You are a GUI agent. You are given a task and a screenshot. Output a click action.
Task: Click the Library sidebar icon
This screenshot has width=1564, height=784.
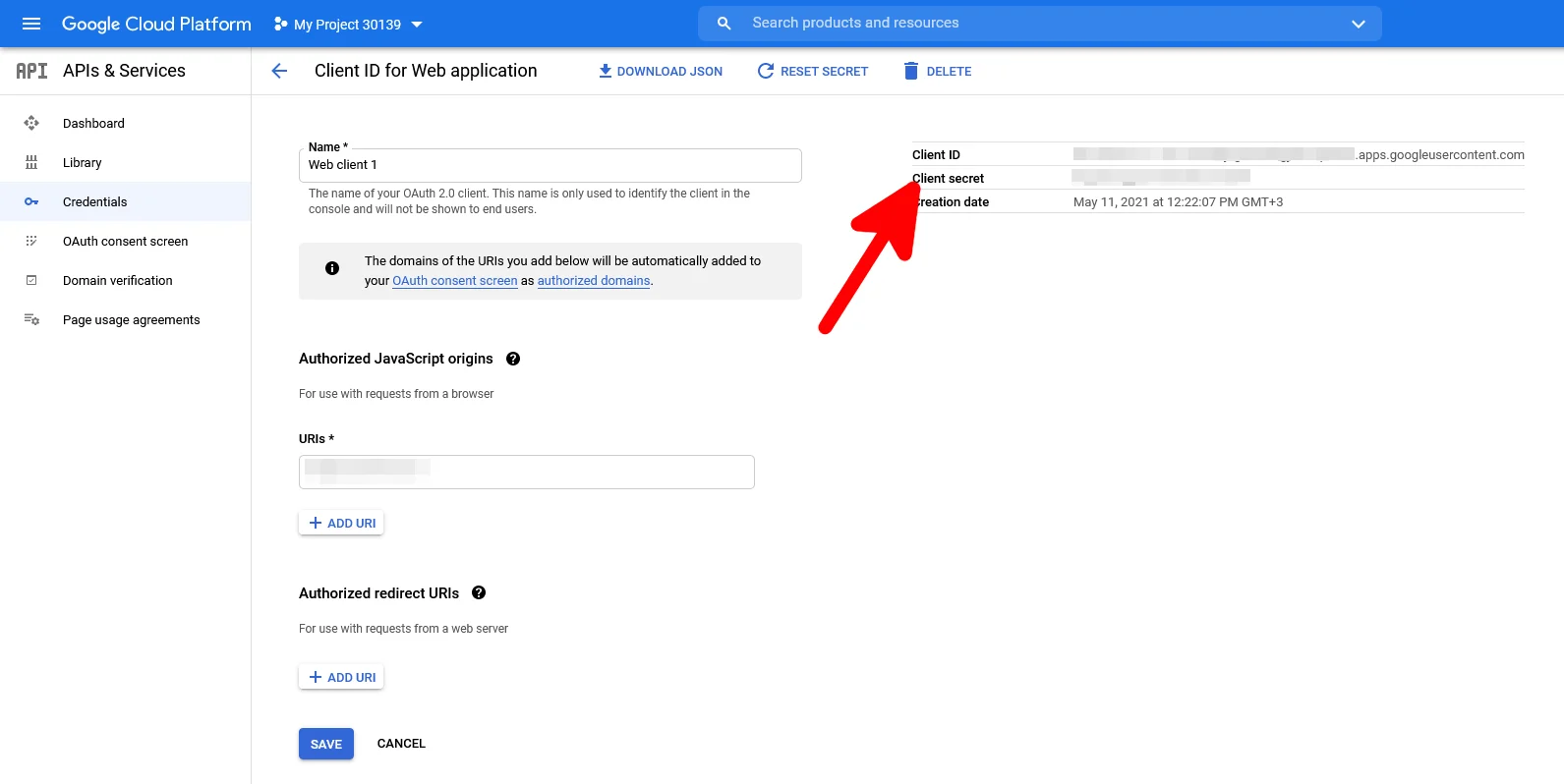click(x=31, y=162)
